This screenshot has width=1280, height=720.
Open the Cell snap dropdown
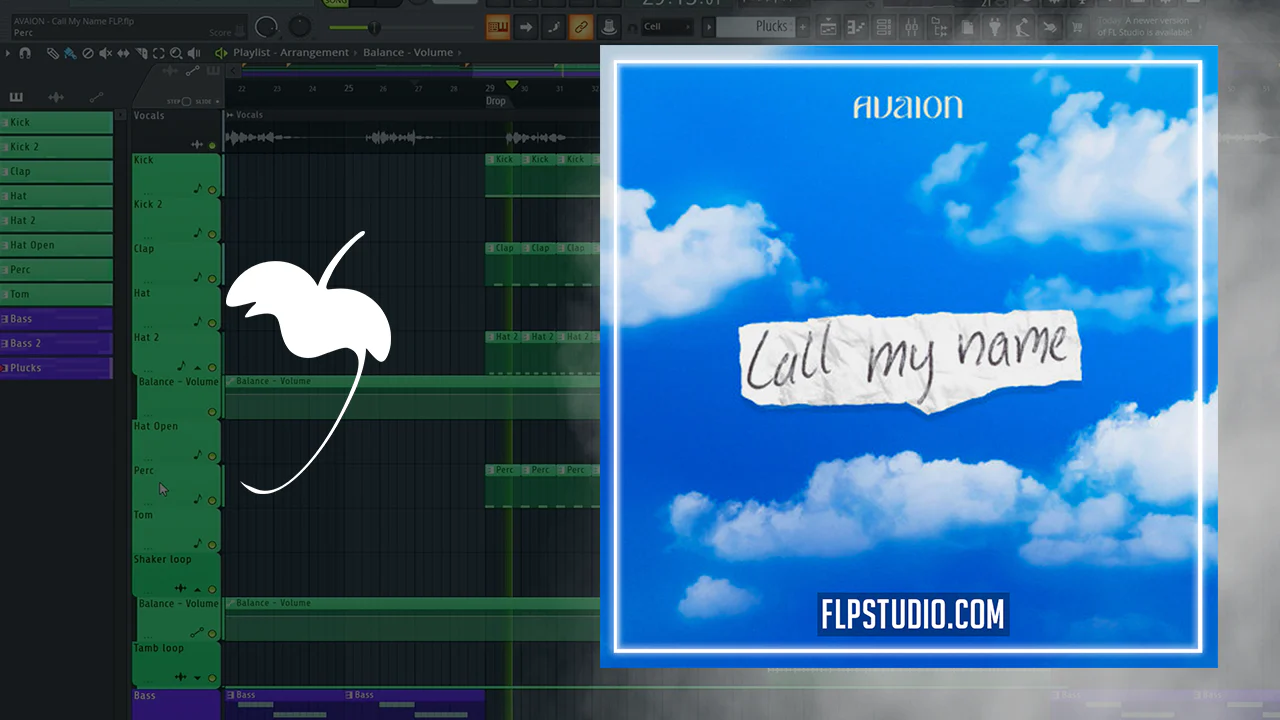tap(667, 27)
